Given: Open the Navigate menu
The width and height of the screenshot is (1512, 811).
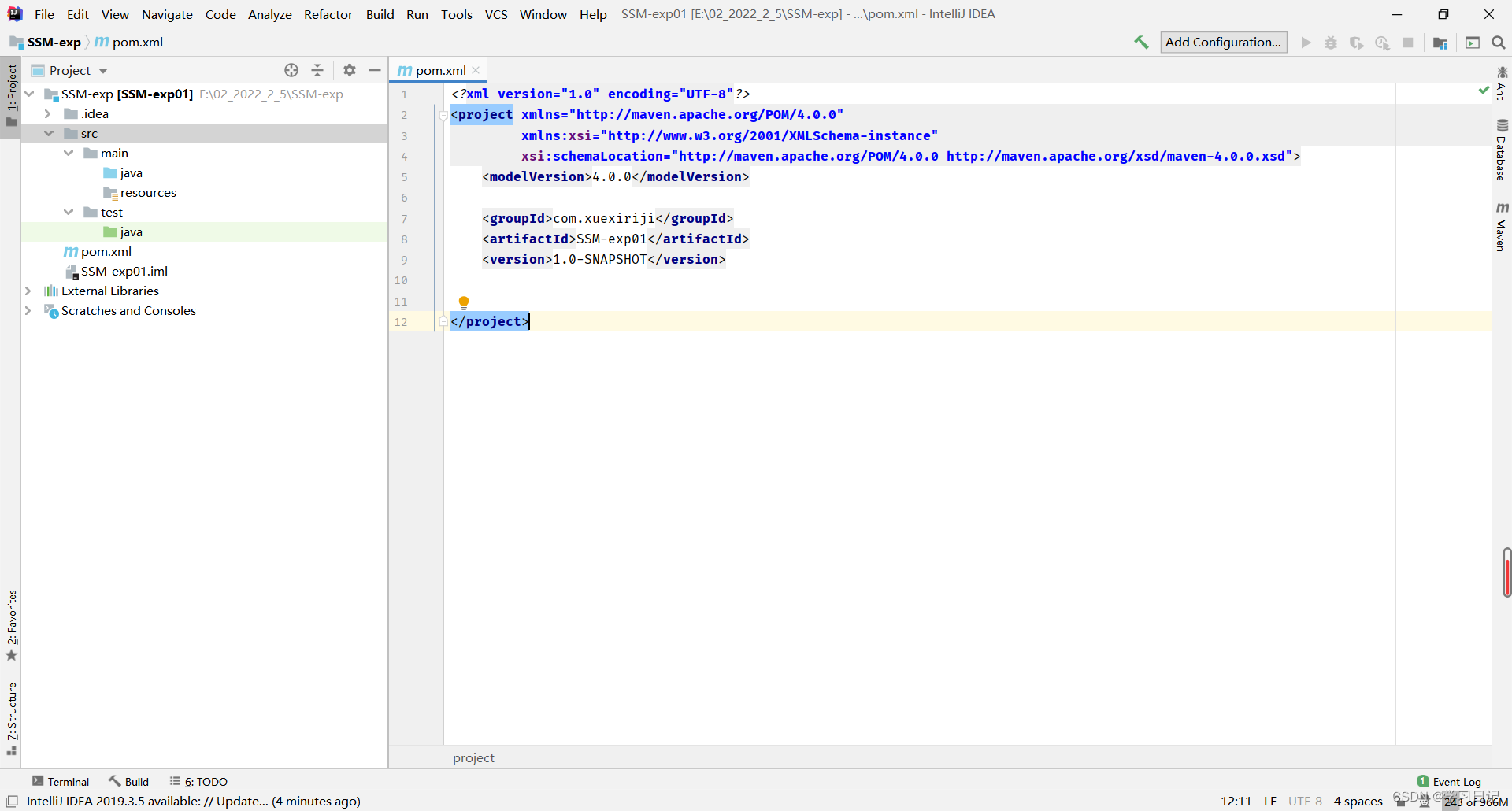Looking at the screenshot, I should (x=167, y=14).
